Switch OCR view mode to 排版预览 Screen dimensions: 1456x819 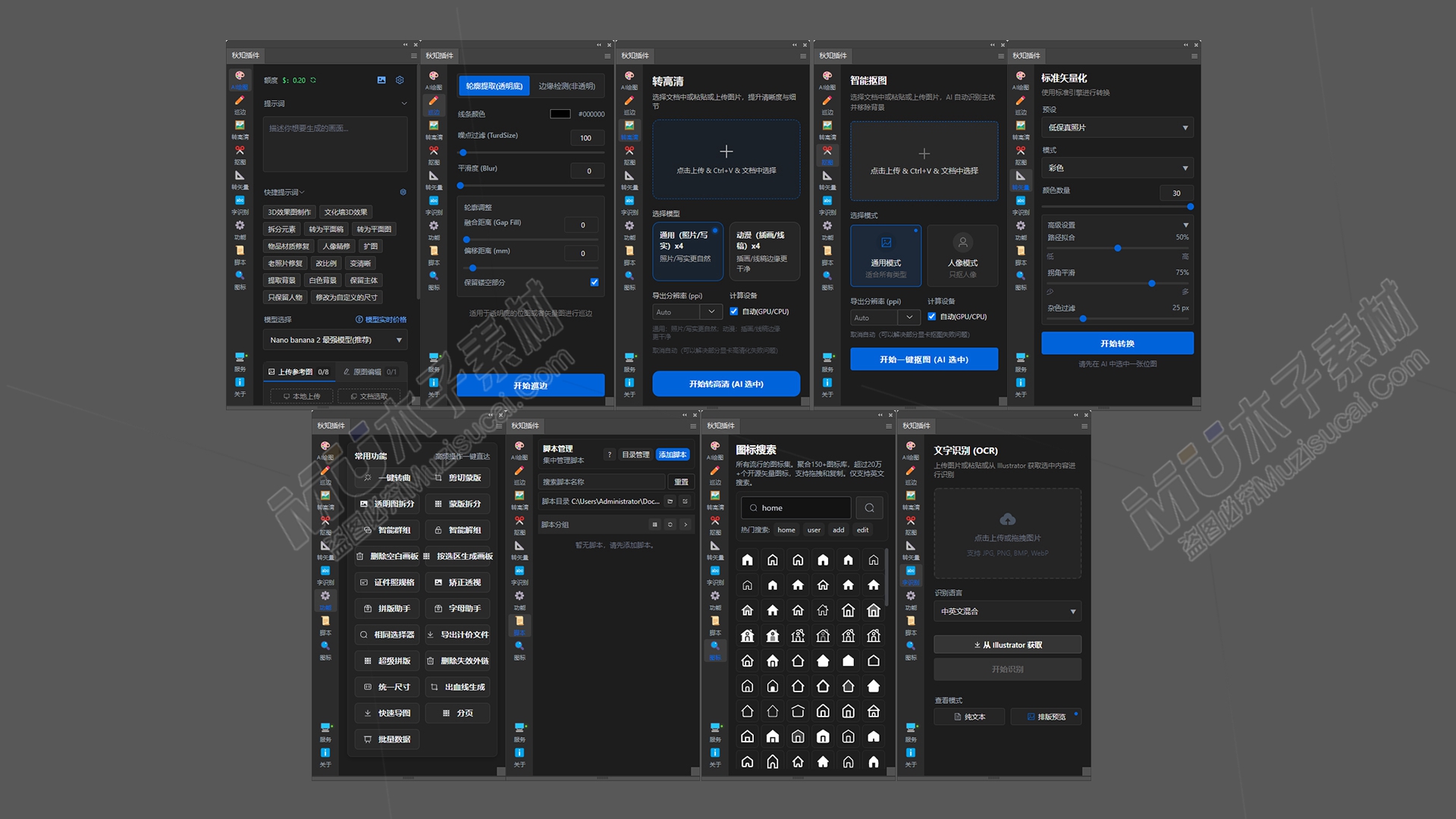click(1046, 717)
